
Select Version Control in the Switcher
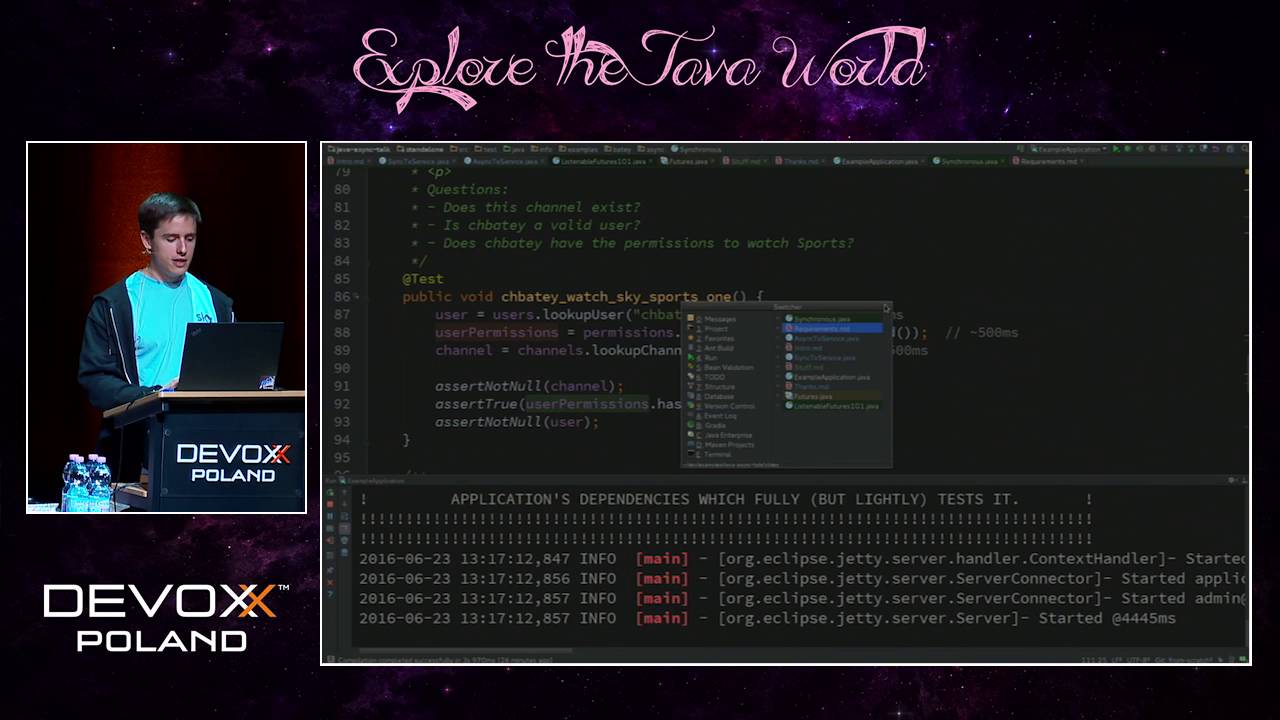tap(722, 406)
